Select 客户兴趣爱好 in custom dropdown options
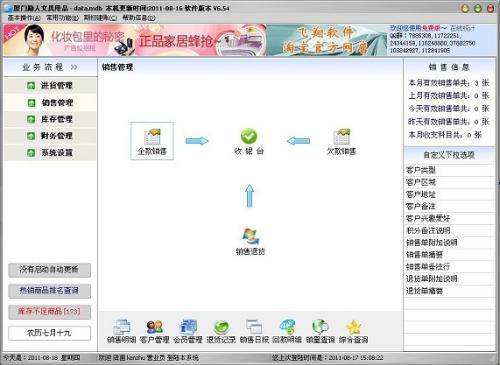 449,218
